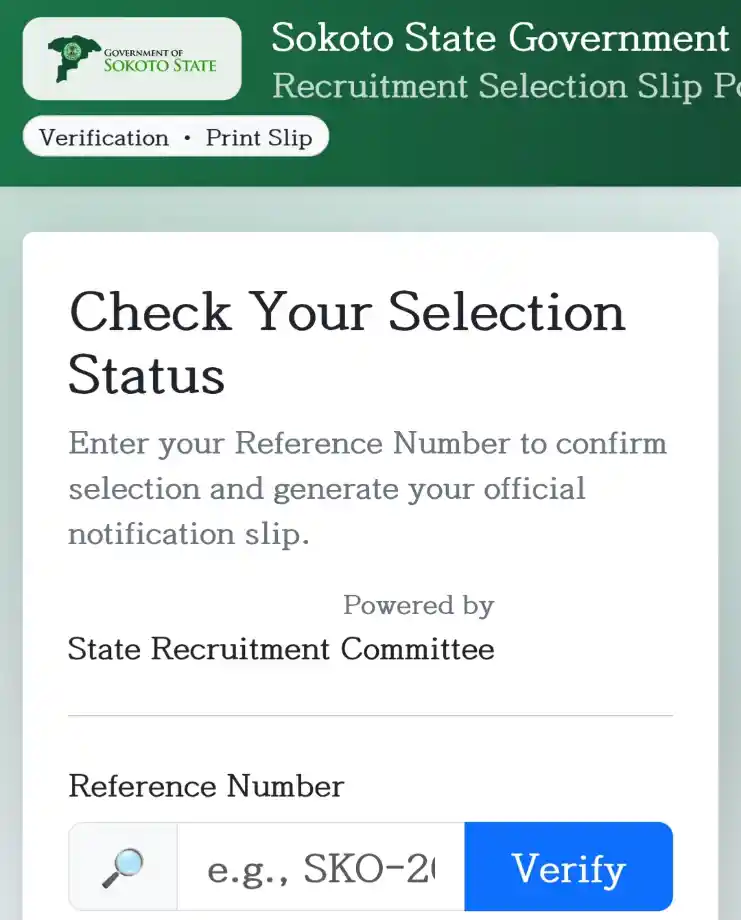The image size is (741, 920).
Task: Click the instructions paragraph about notification slip
Action: 366,489
